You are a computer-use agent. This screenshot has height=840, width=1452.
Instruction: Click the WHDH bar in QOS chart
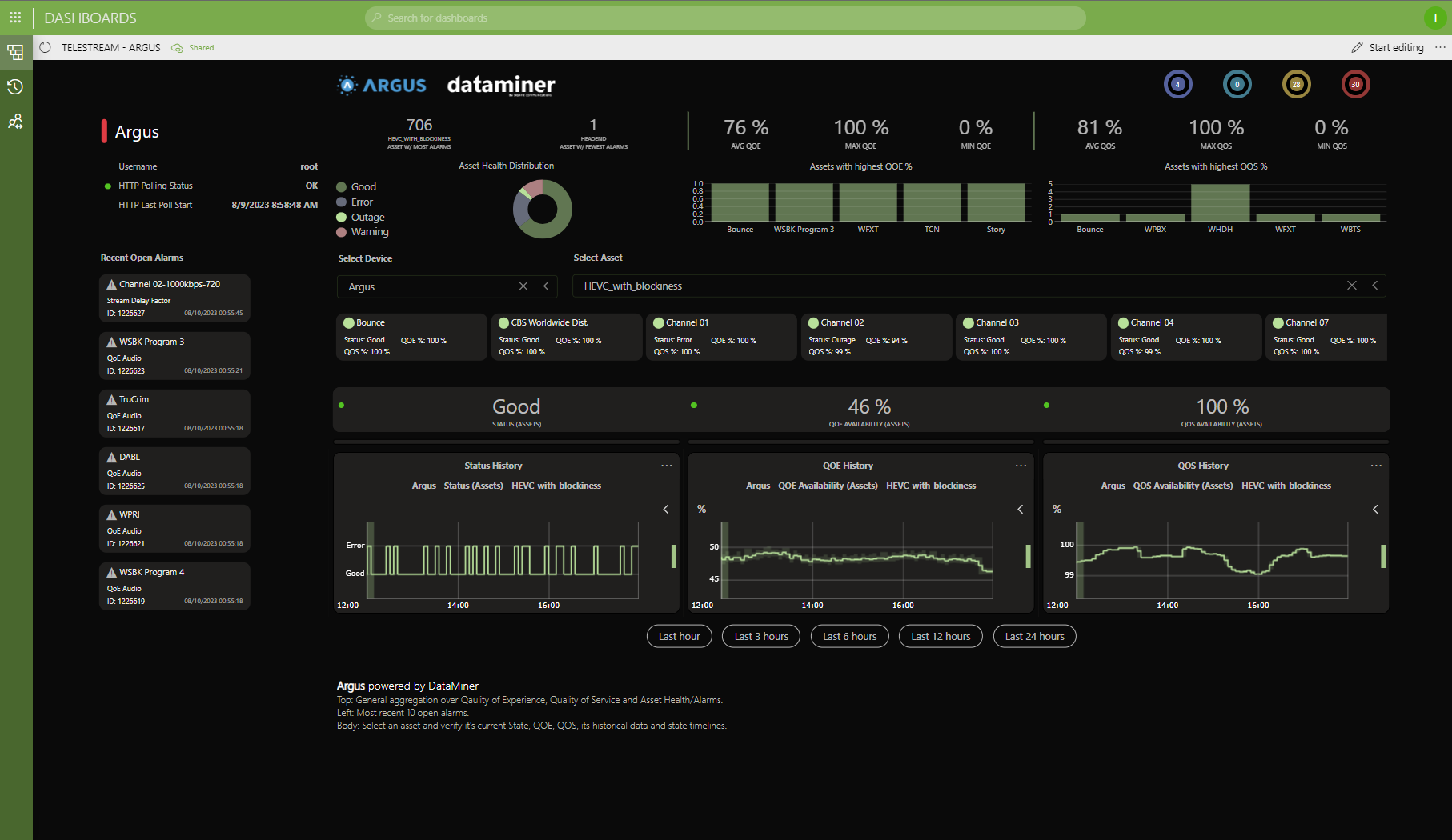[x=1221, y=203]
